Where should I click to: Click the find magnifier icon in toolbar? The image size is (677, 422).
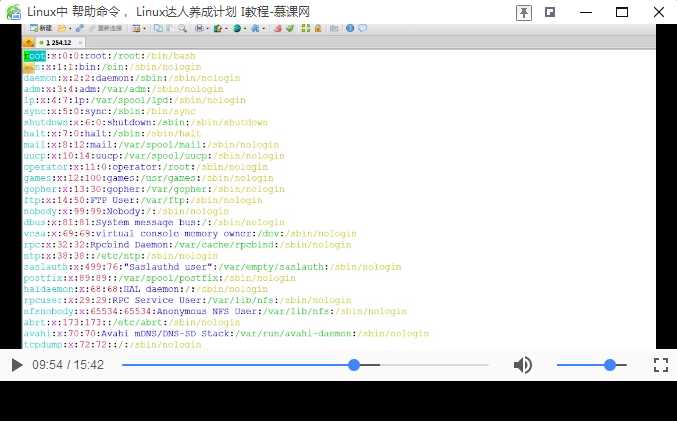182,29
